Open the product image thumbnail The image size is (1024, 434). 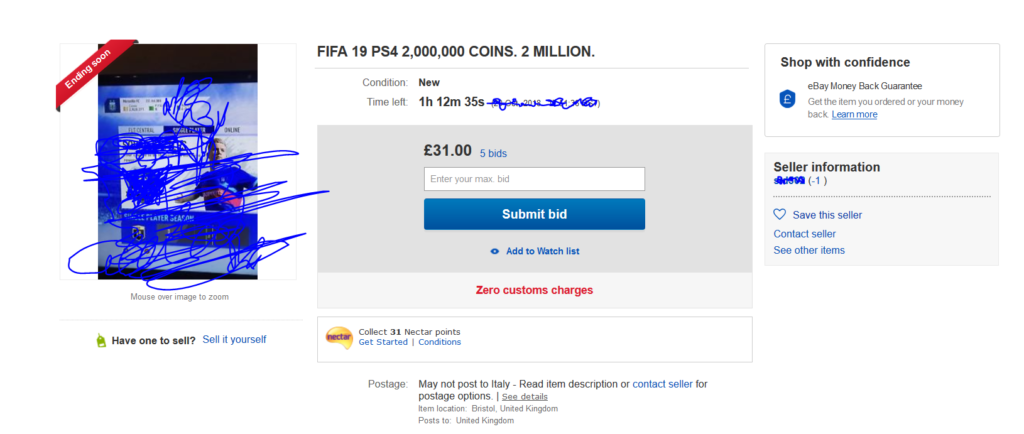177,161
